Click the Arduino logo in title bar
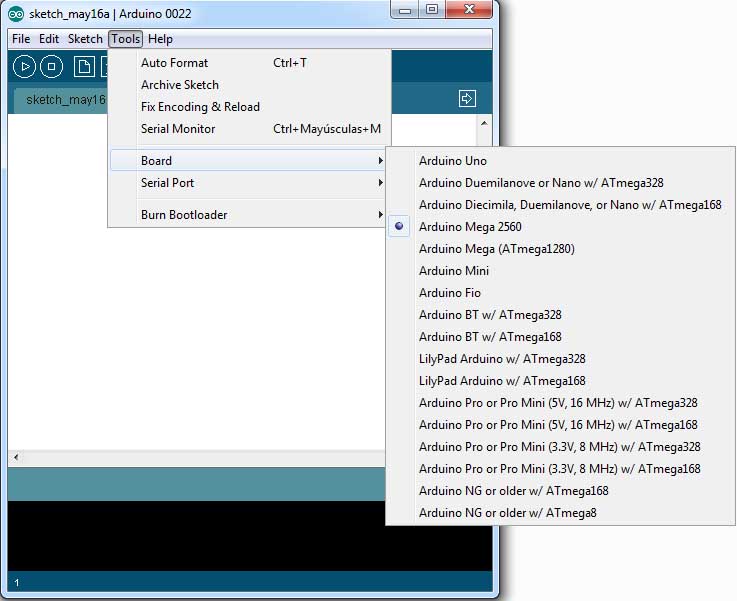This screenshot has height=601, width=737. [x=16, y=14]
